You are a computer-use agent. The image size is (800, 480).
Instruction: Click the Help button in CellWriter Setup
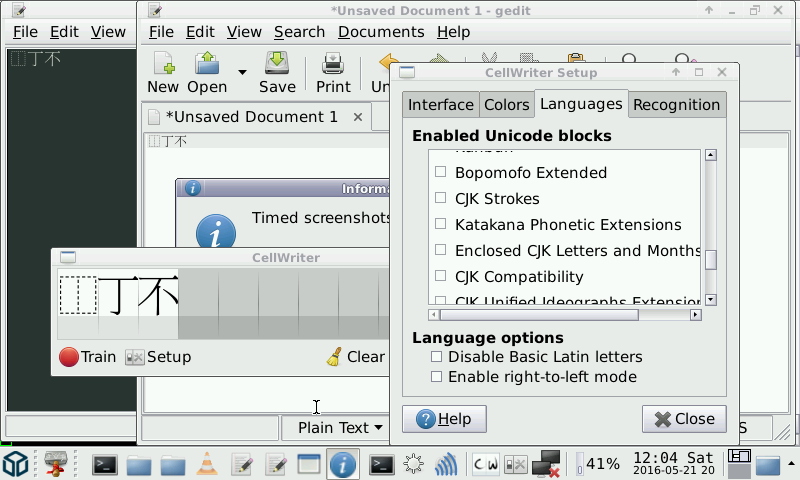pyautogui.click(x=444, y=419)
